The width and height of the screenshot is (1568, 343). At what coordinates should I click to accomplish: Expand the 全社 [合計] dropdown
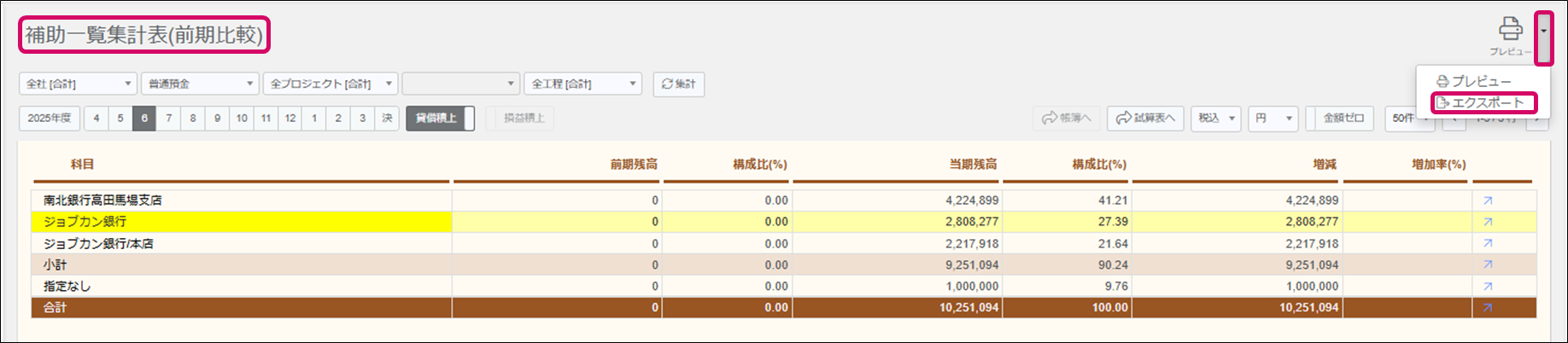click(x=77, y=84)
